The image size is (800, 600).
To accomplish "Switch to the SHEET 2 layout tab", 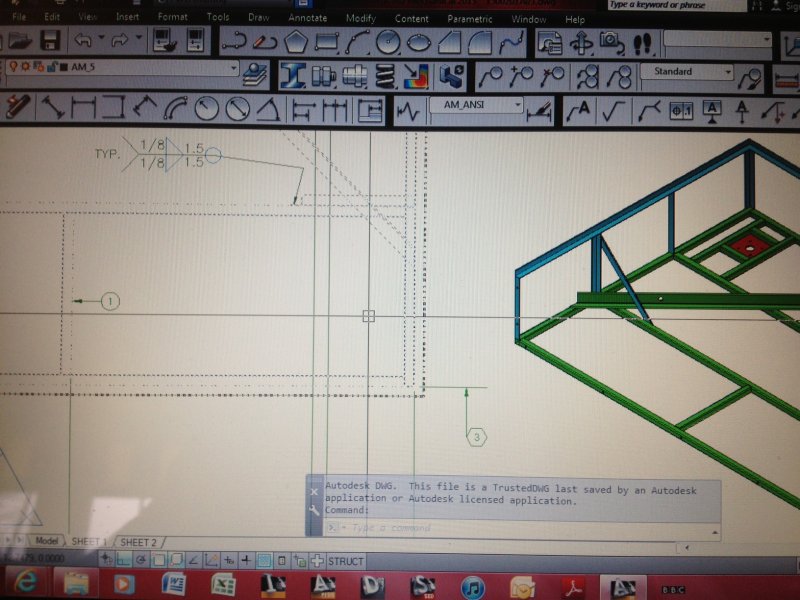I will tap(138, 542).
